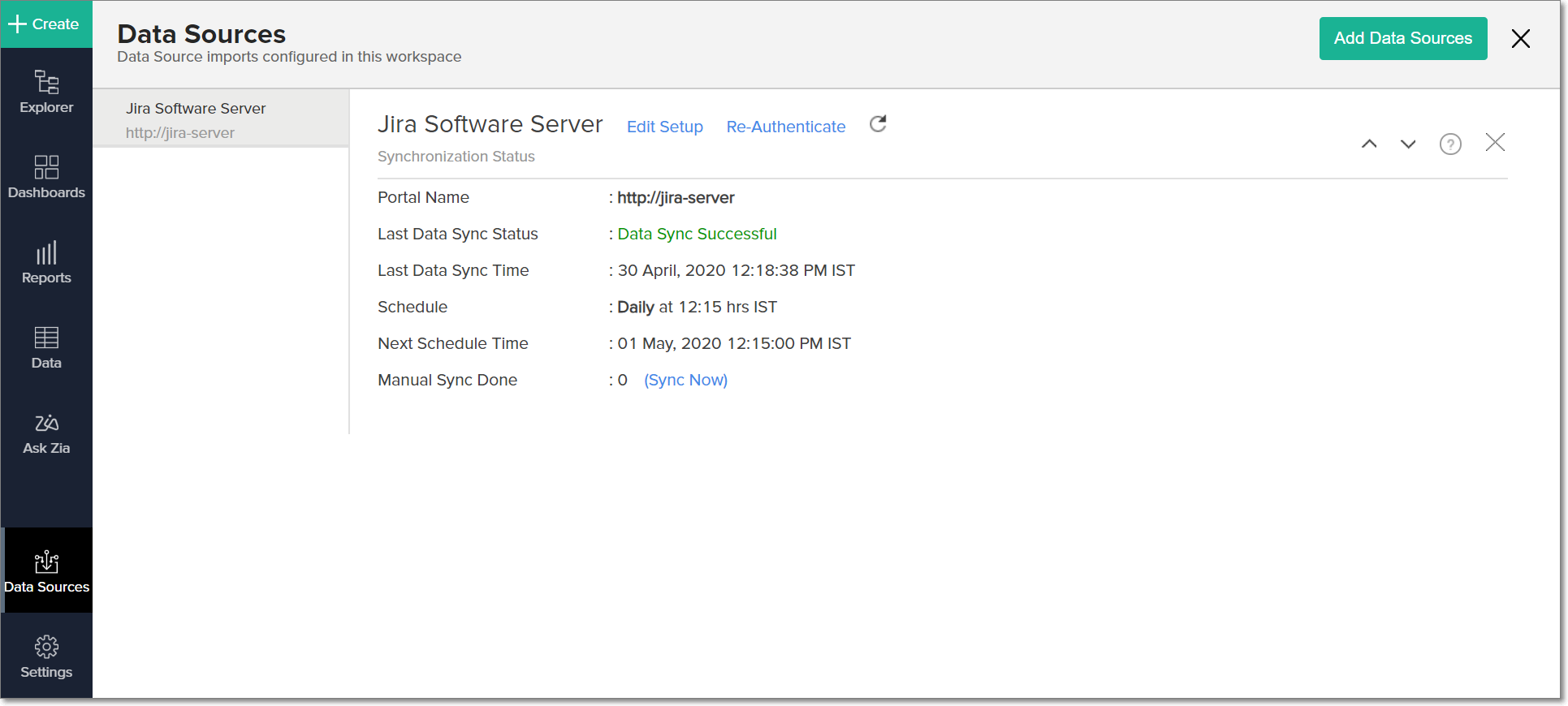Click the http://jira-server URL under the source name

point(180,133)
